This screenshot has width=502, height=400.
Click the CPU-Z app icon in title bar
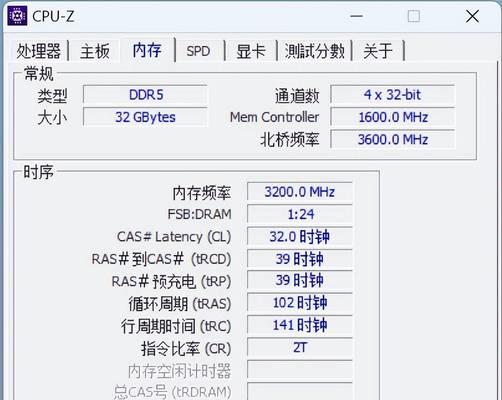point(17,16)
